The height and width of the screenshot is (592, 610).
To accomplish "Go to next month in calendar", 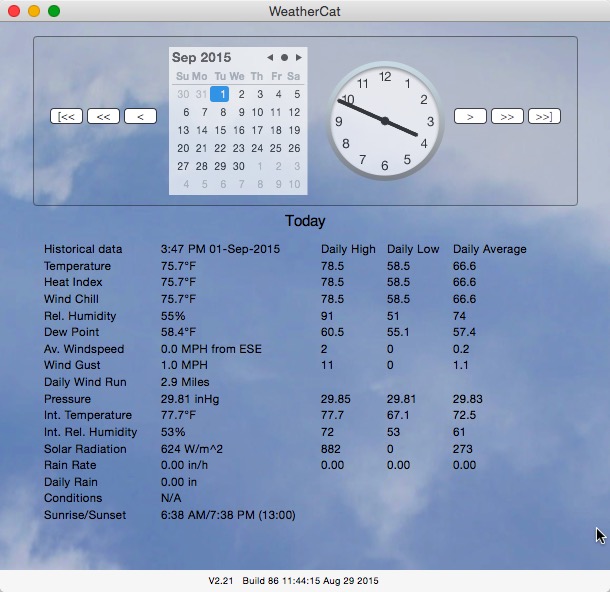I will click(x=299, y=58).
